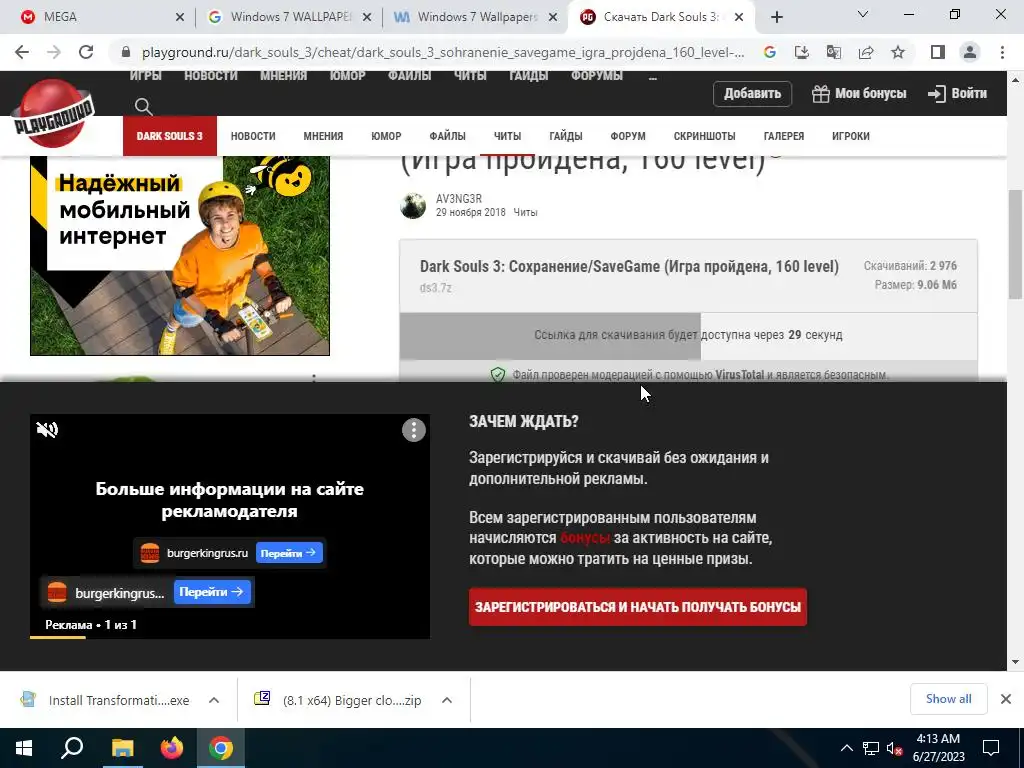Open File Explorer from the taskbar
Image resolution: width=1024 pixels, height=768 pixels.
coord(122,748)
